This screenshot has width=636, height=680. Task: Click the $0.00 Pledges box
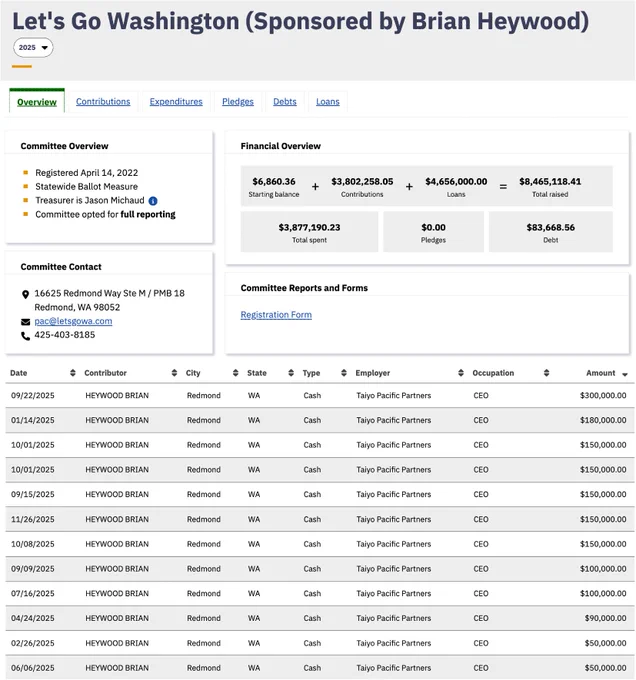(x=434, y=232)
